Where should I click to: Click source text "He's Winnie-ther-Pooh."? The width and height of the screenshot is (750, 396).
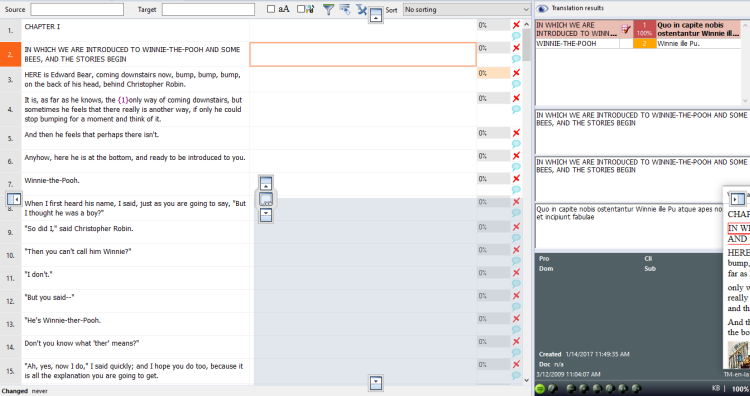pos(63,320)
